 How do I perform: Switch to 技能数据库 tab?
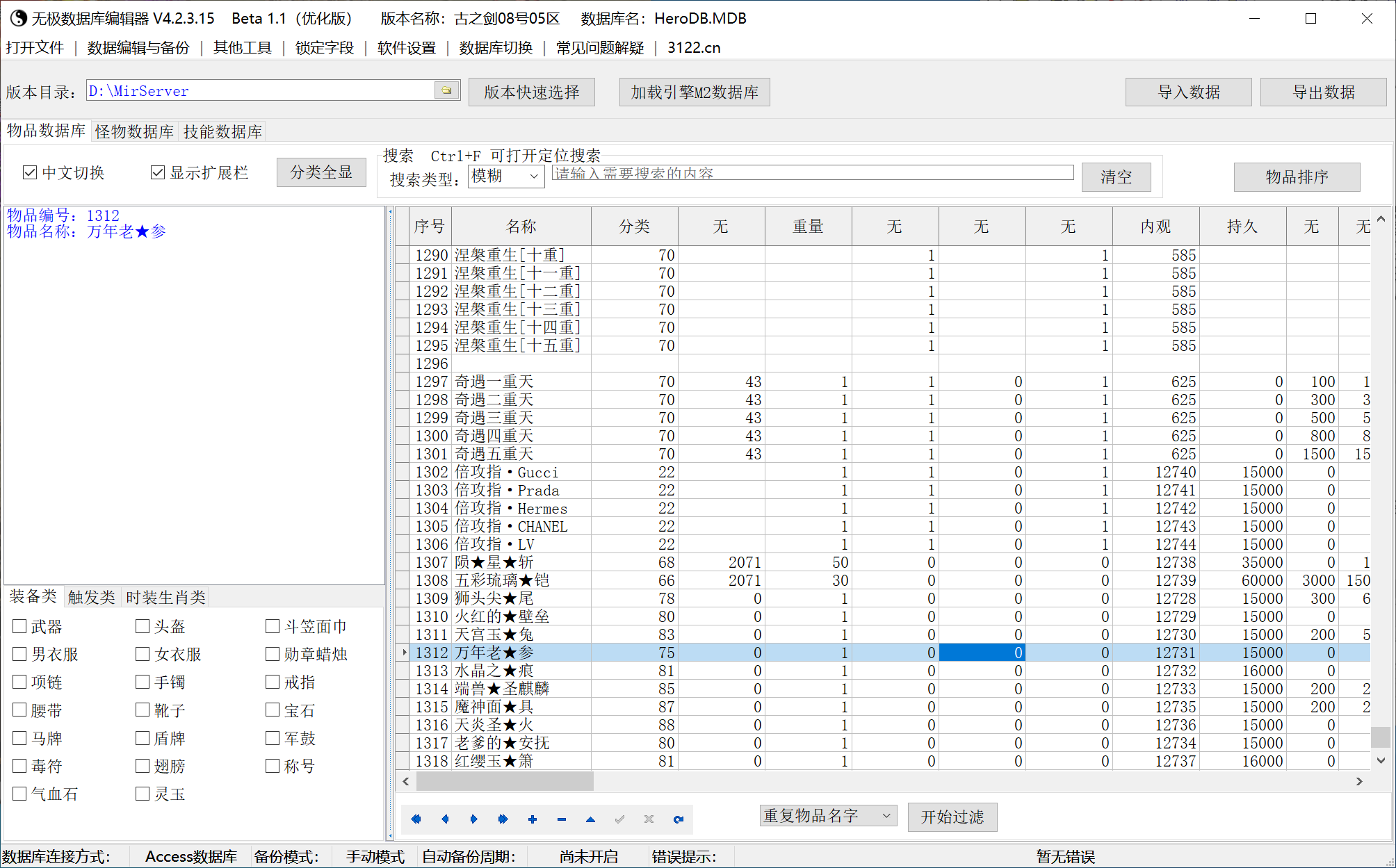click(223, 131)
